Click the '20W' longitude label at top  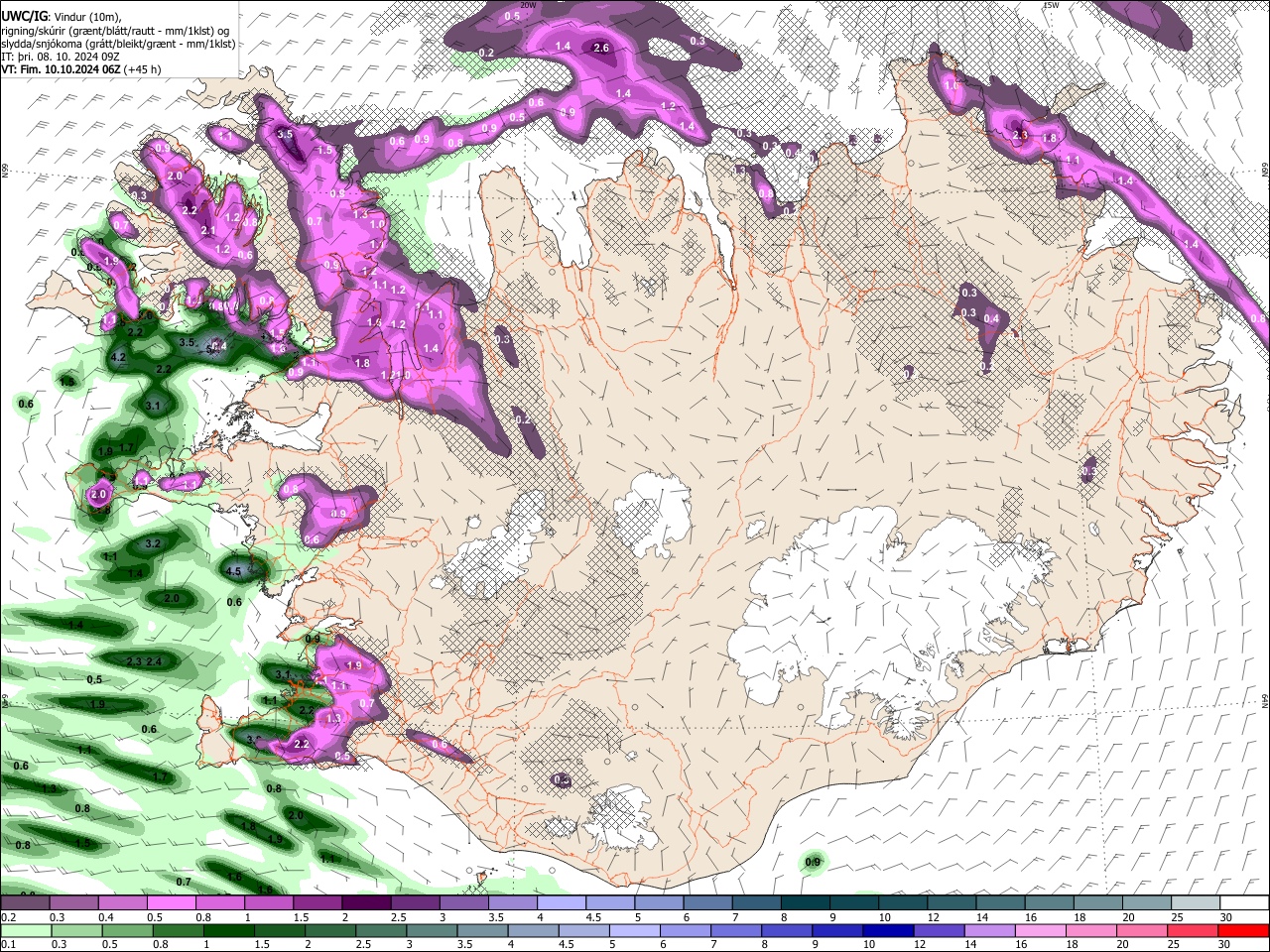(x=528, y=5)
